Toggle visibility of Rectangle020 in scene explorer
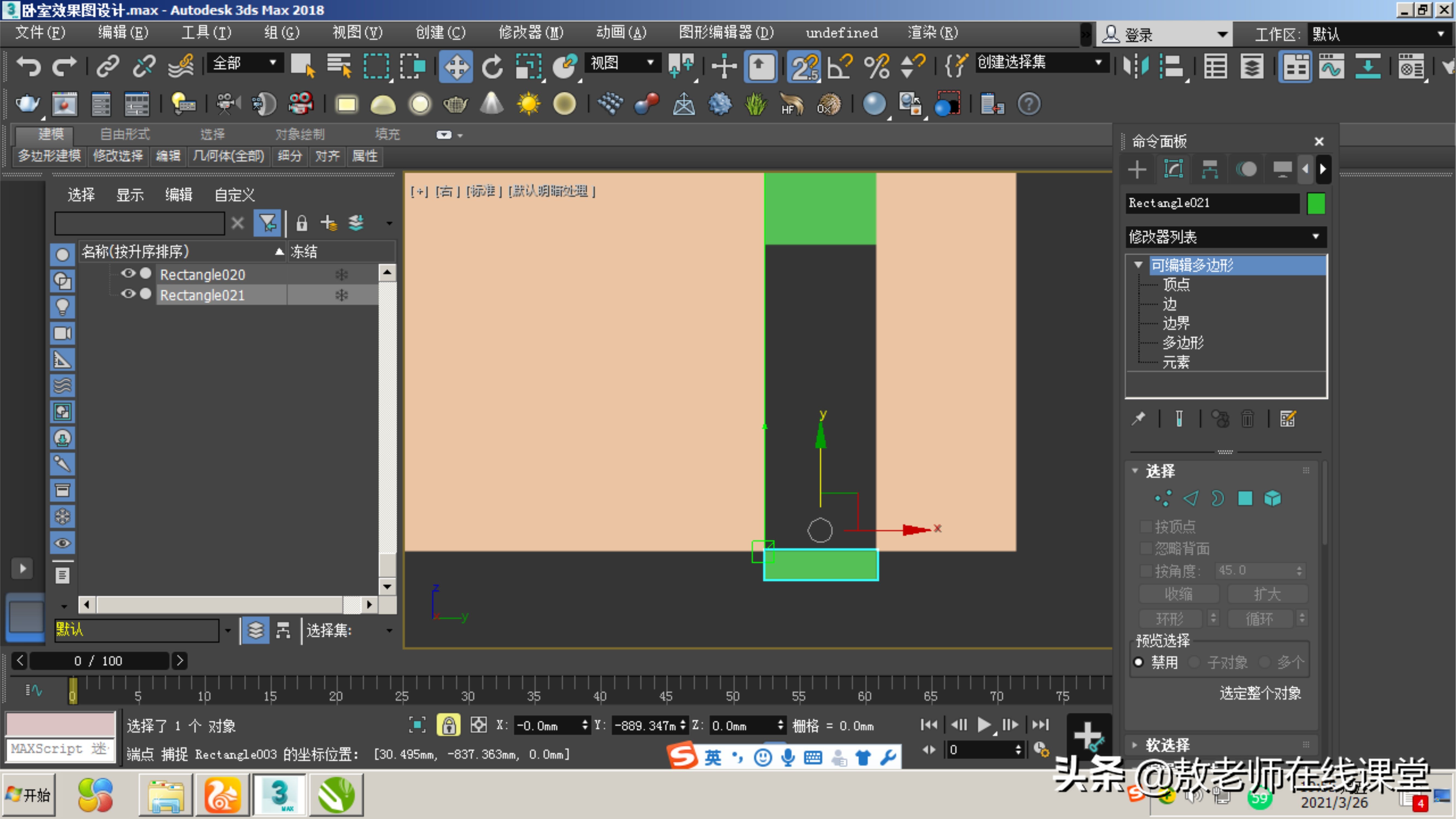1456x819 pixels. click(128, 274)
